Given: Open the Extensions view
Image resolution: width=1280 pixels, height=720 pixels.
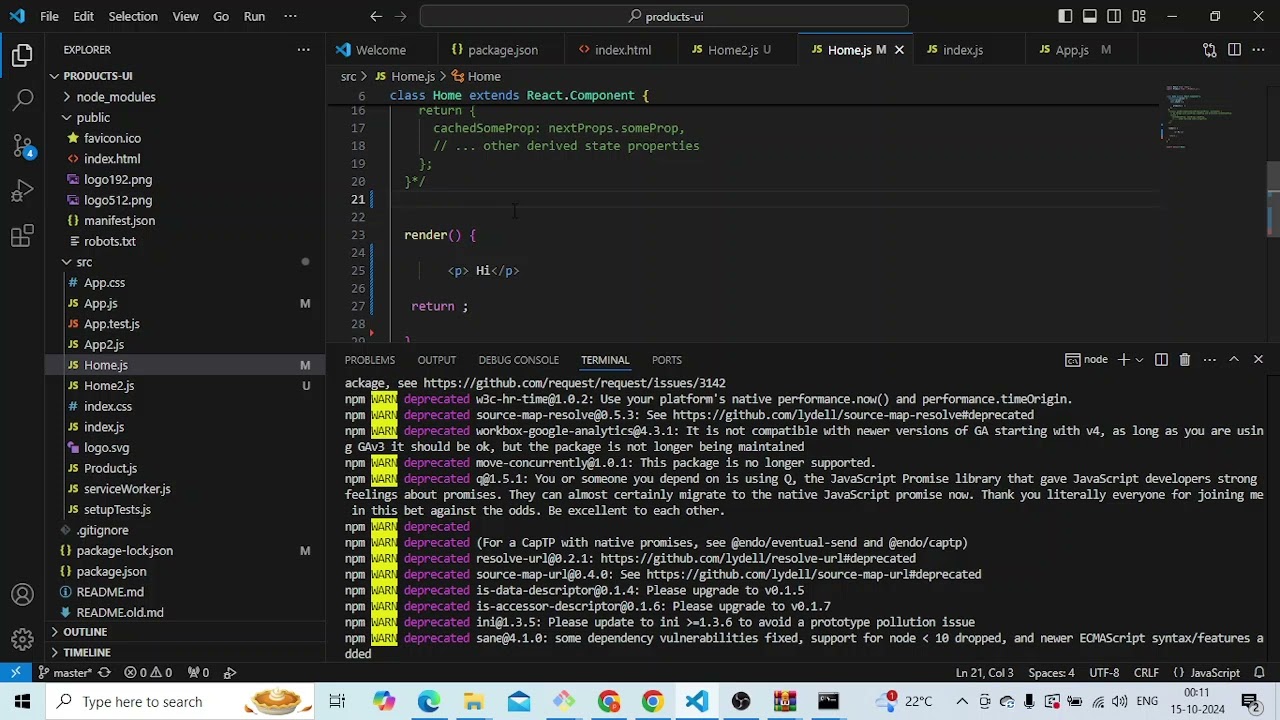Looking at the screenshot, I should [22, 237].
